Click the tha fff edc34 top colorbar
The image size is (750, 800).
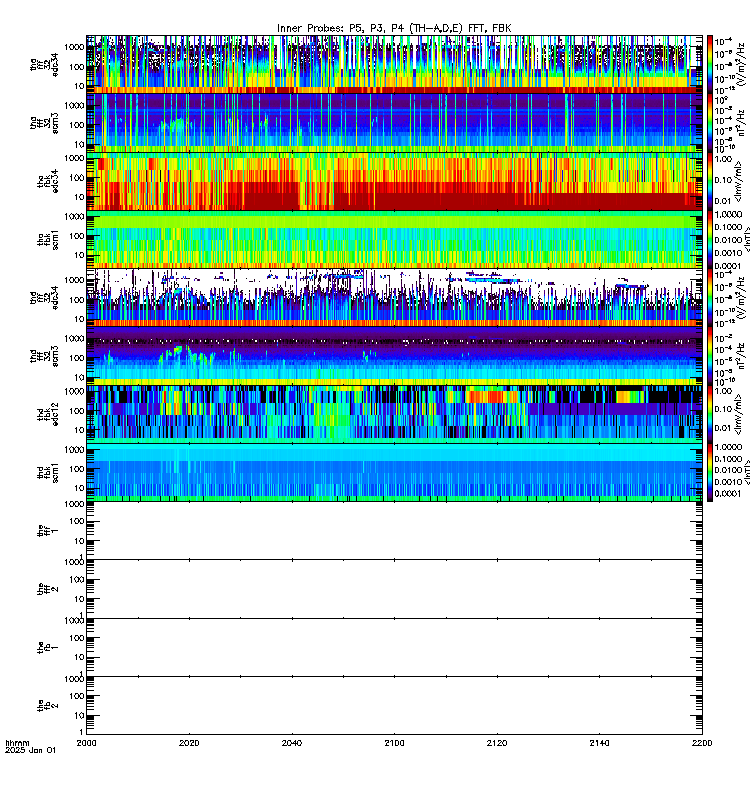point(709,64)
